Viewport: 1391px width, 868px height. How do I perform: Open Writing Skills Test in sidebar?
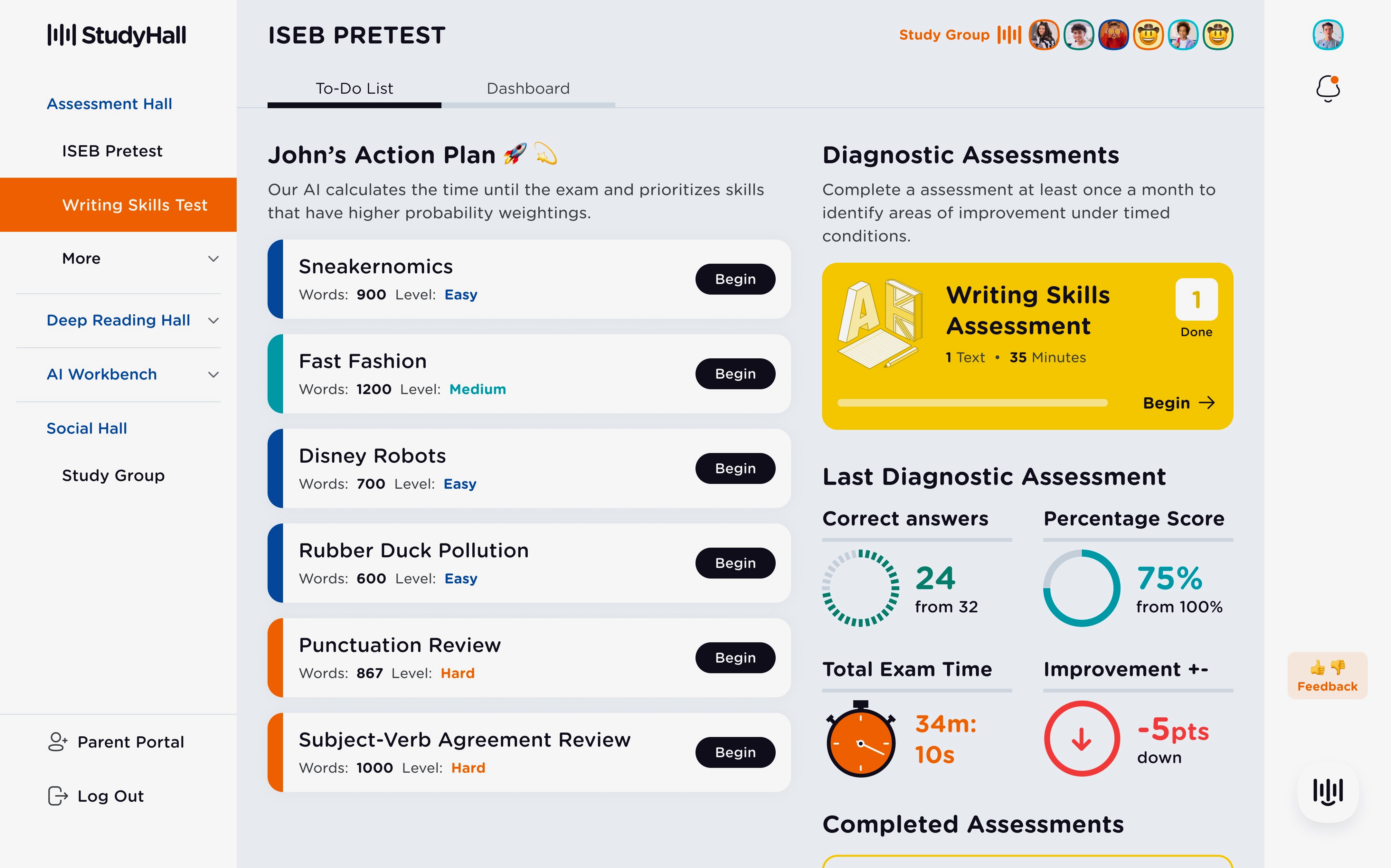134,205
